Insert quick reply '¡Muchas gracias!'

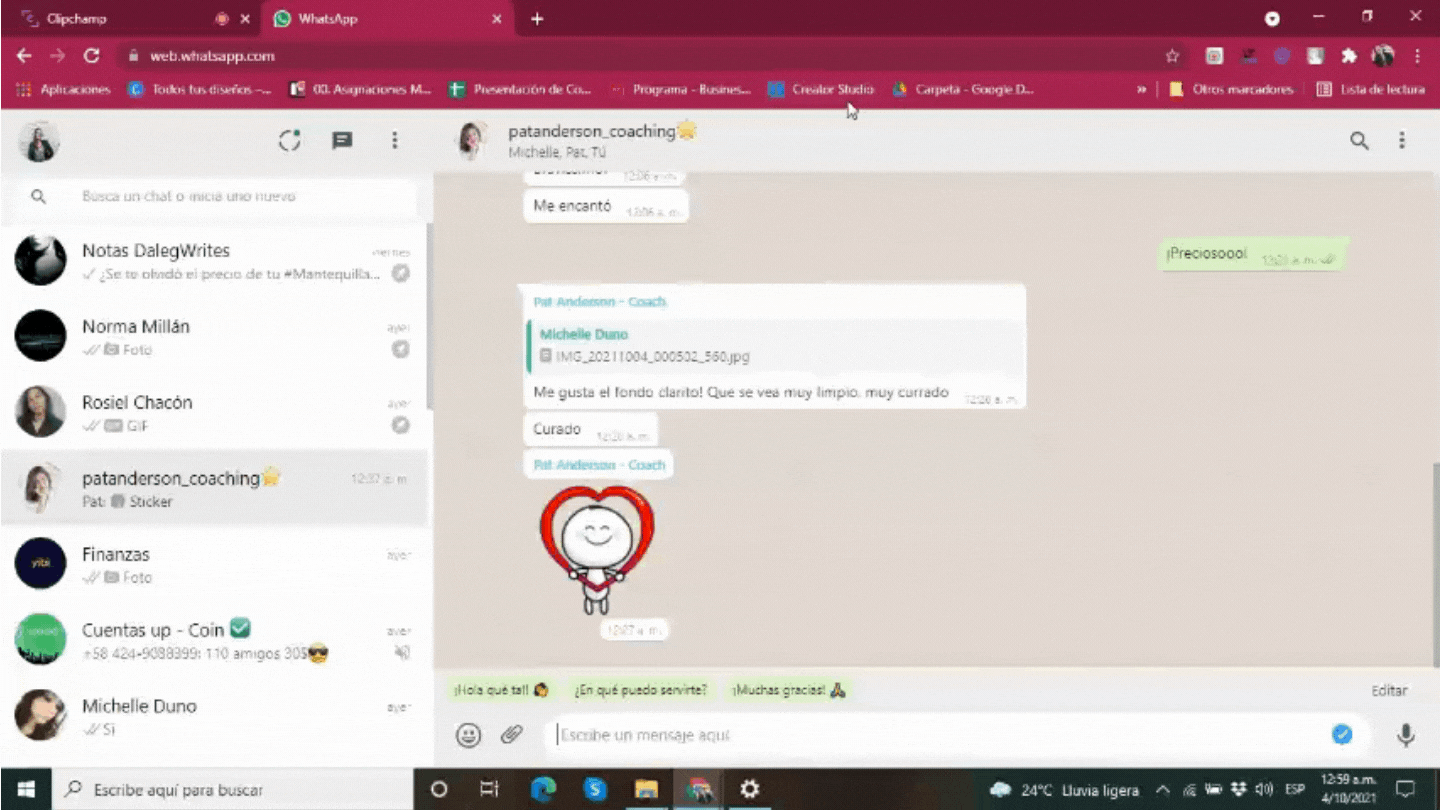789,690
